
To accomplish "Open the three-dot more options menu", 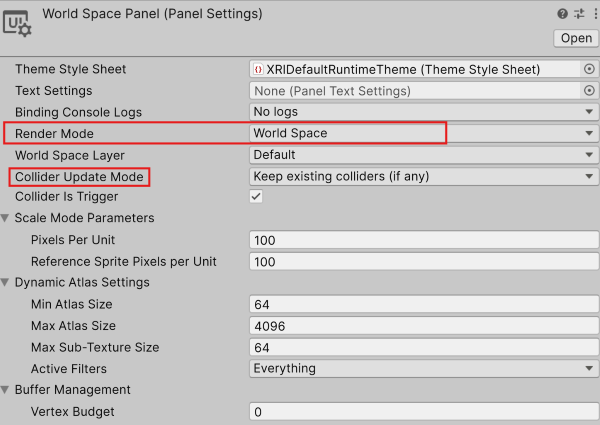I will pyautogui.click(x=590, y=14).
